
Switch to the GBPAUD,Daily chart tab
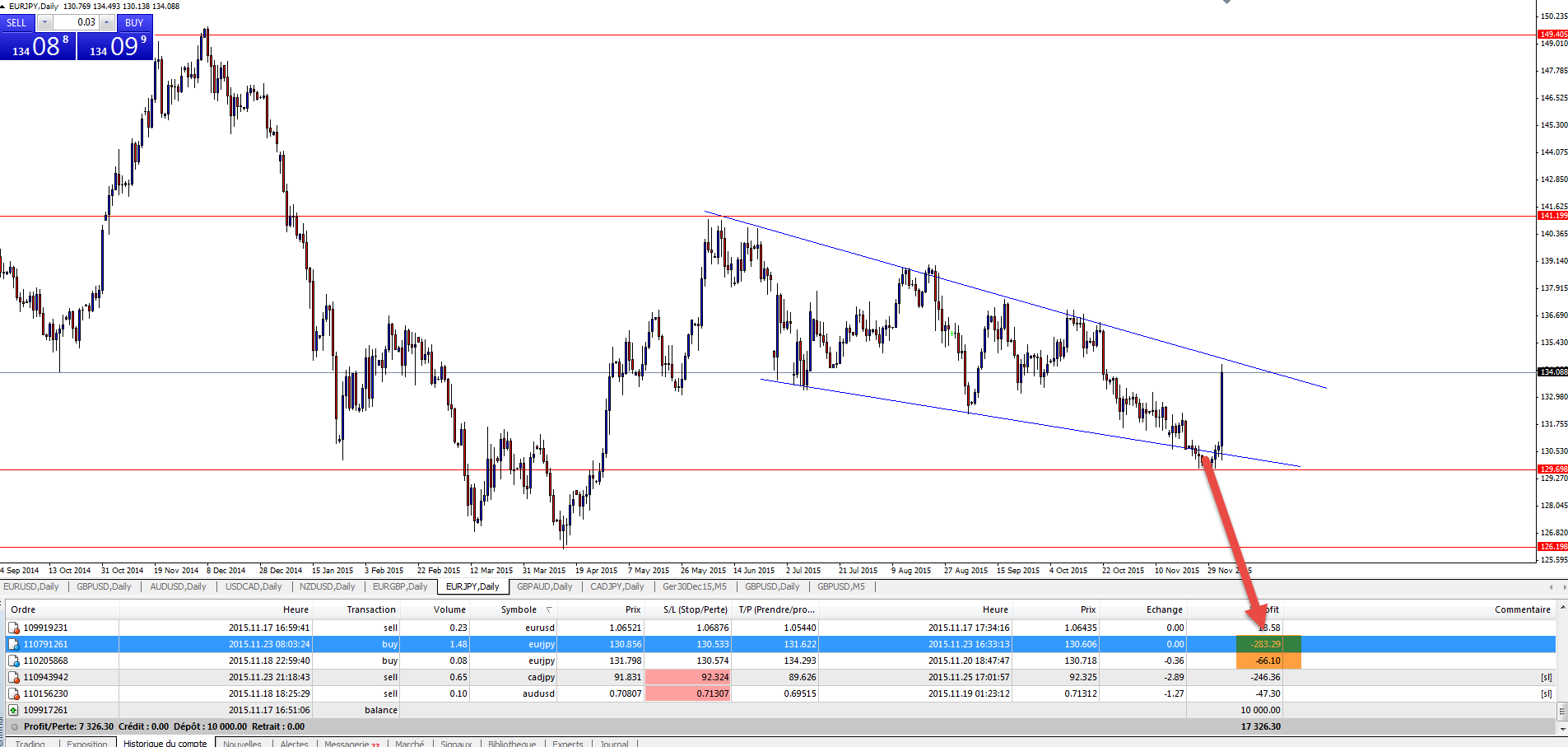point(544,586)
